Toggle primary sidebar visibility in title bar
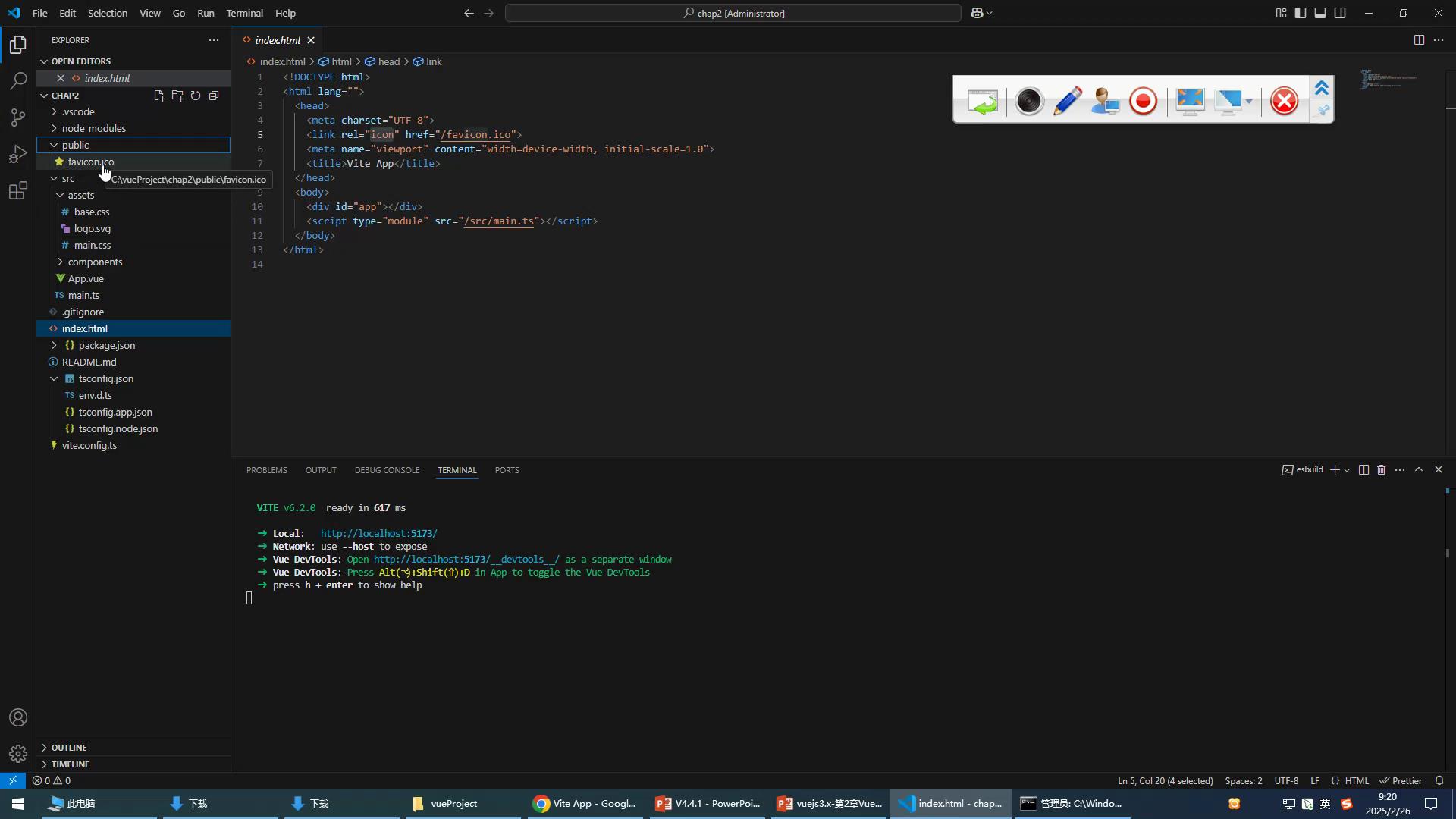Viewport: 1456px width, 819px height. [1301, 13]
